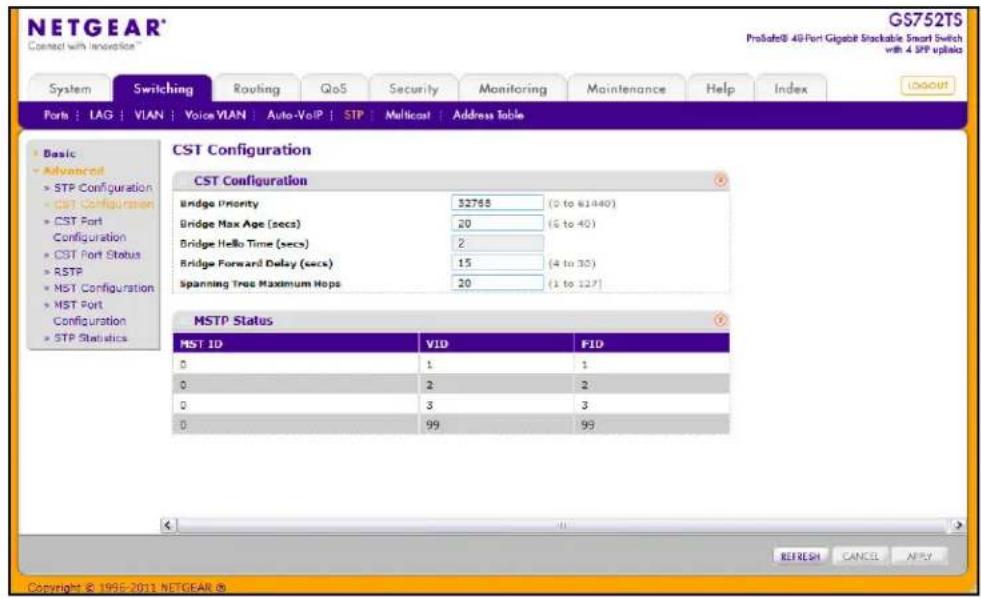Click the NETGEAR logo
The image size is (981, 598).
point(97,28)
